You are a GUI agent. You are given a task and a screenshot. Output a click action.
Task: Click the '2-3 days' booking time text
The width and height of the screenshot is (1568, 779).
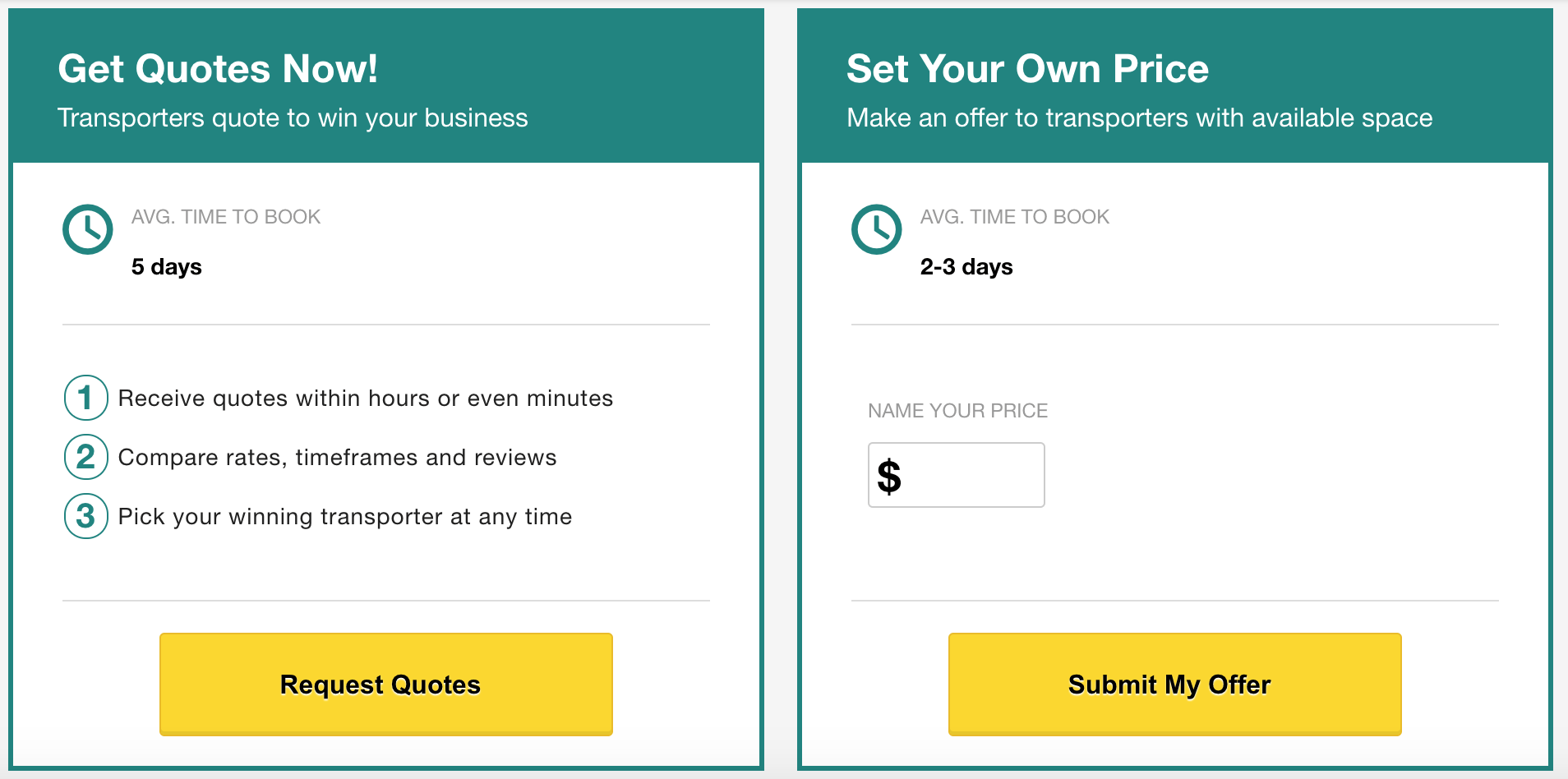[x=966, y=267]
